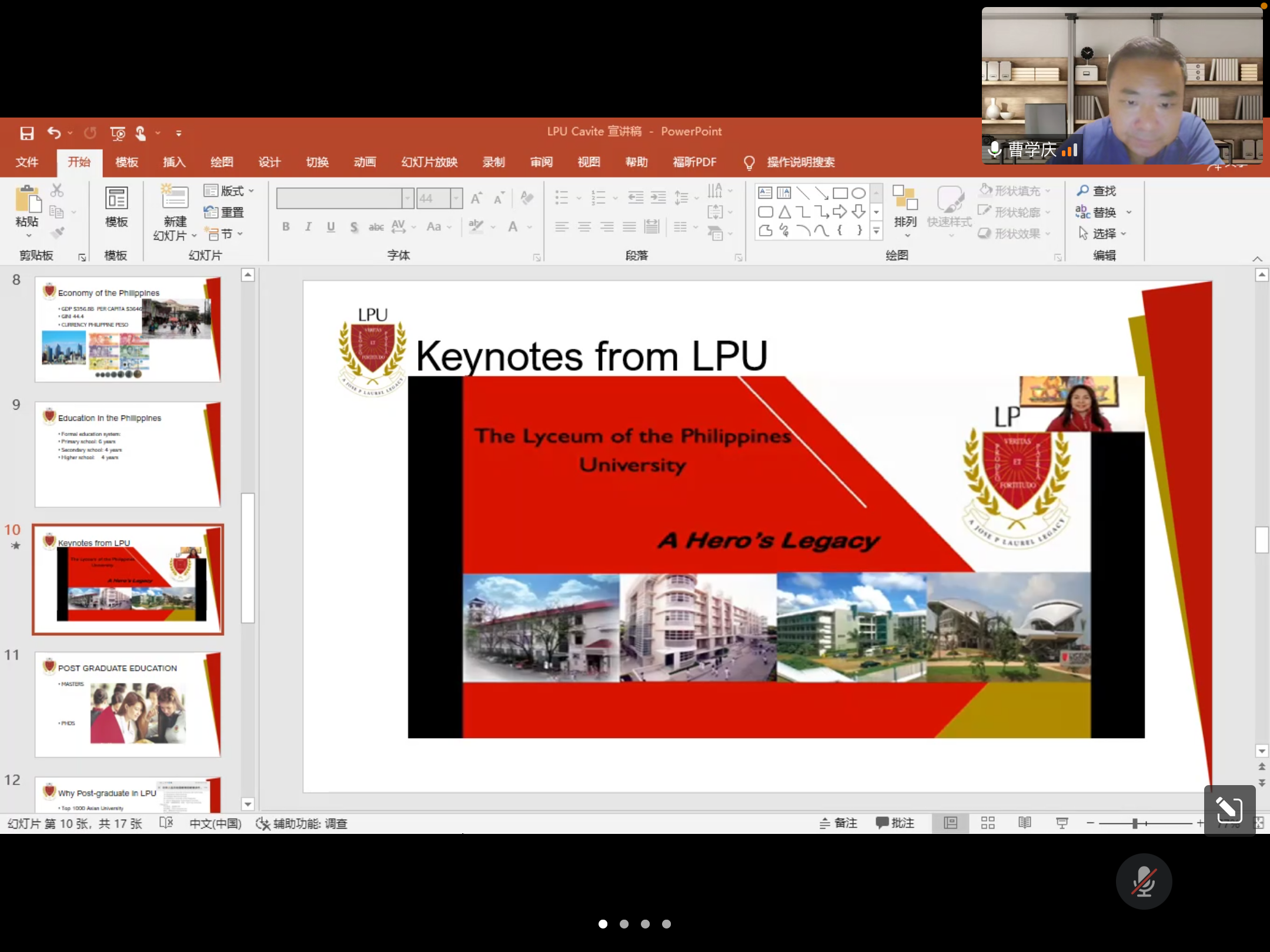
Task: Open the 文件 file menu
Action: [27, 162]
